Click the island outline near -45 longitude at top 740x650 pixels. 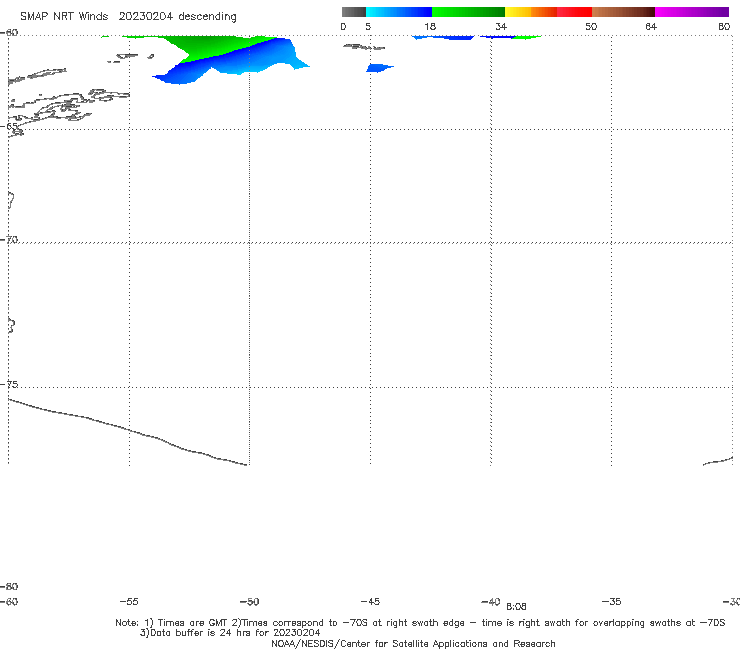[x=364, y=47]
